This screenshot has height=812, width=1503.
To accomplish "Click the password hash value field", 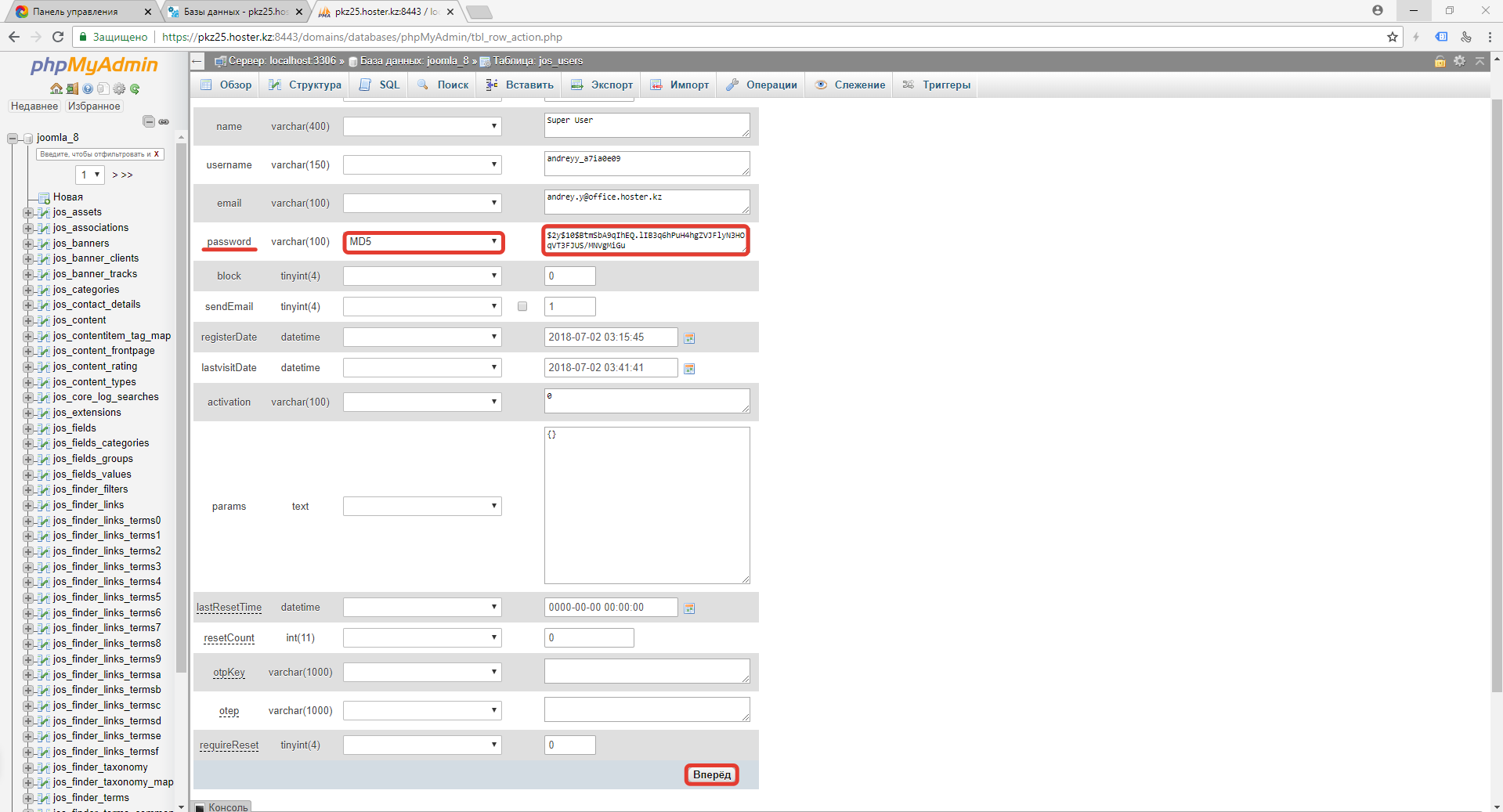I will coord(645,240).
